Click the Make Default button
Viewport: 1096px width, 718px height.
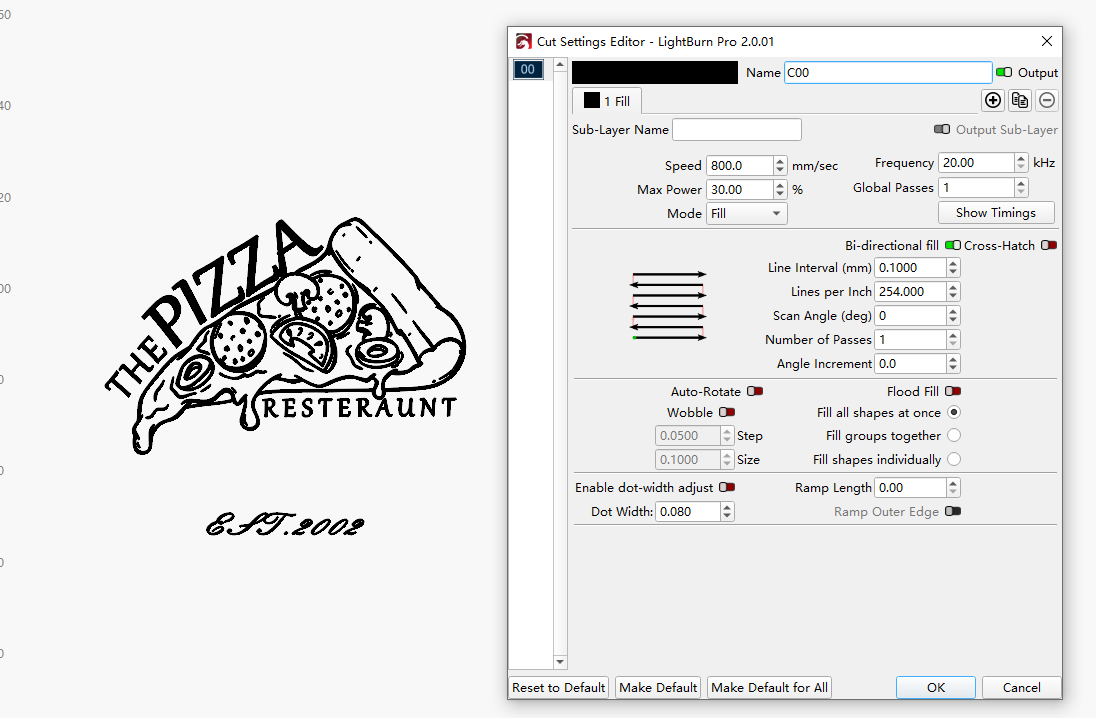click(658, 687)
